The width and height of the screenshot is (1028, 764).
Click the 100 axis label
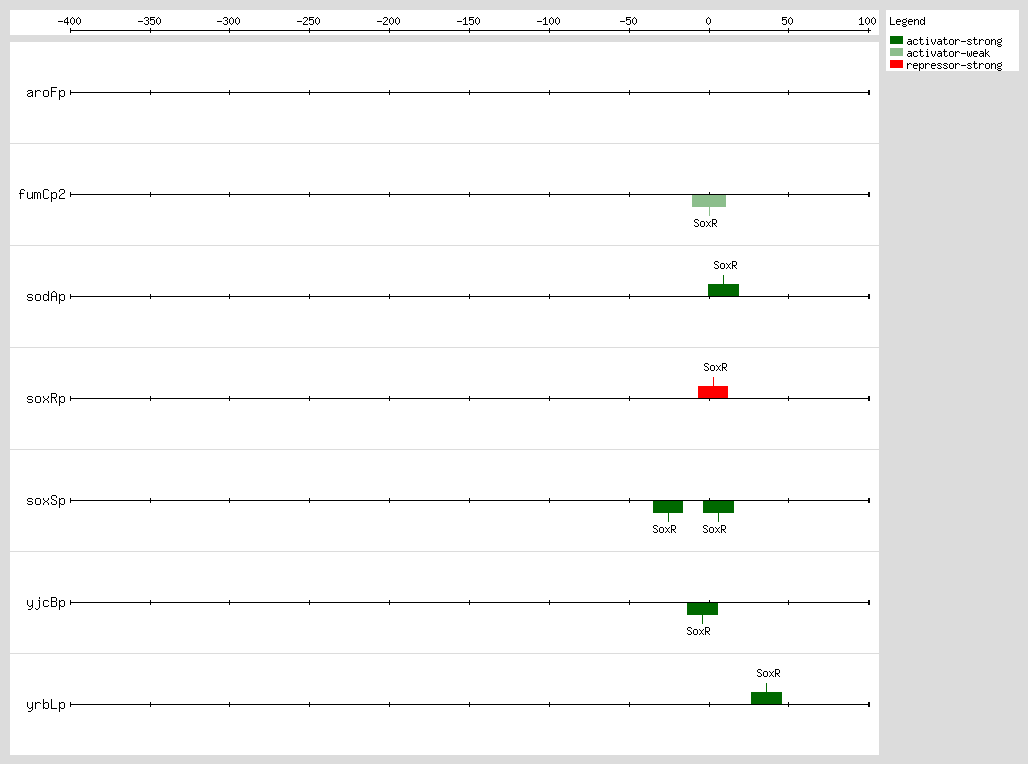point(867,21)
